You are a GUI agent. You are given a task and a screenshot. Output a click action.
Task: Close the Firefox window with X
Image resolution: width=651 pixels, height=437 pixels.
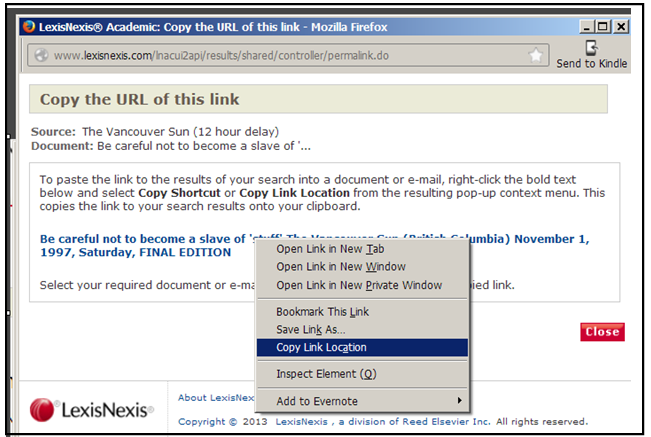[x=621, y=27]
